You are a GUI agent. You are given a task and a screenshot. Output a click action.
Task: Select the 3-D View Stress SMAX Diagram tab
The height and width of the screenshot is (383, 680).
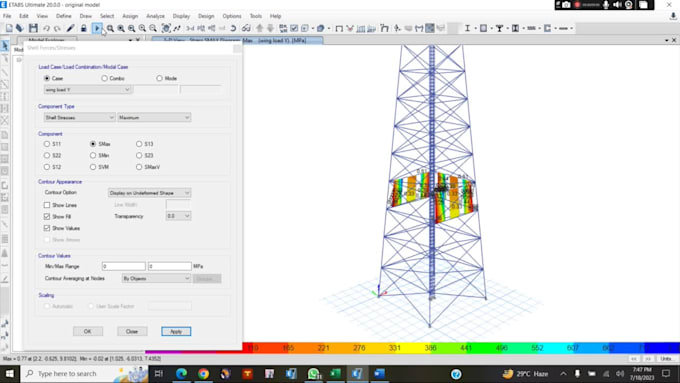tap(237, 40)
